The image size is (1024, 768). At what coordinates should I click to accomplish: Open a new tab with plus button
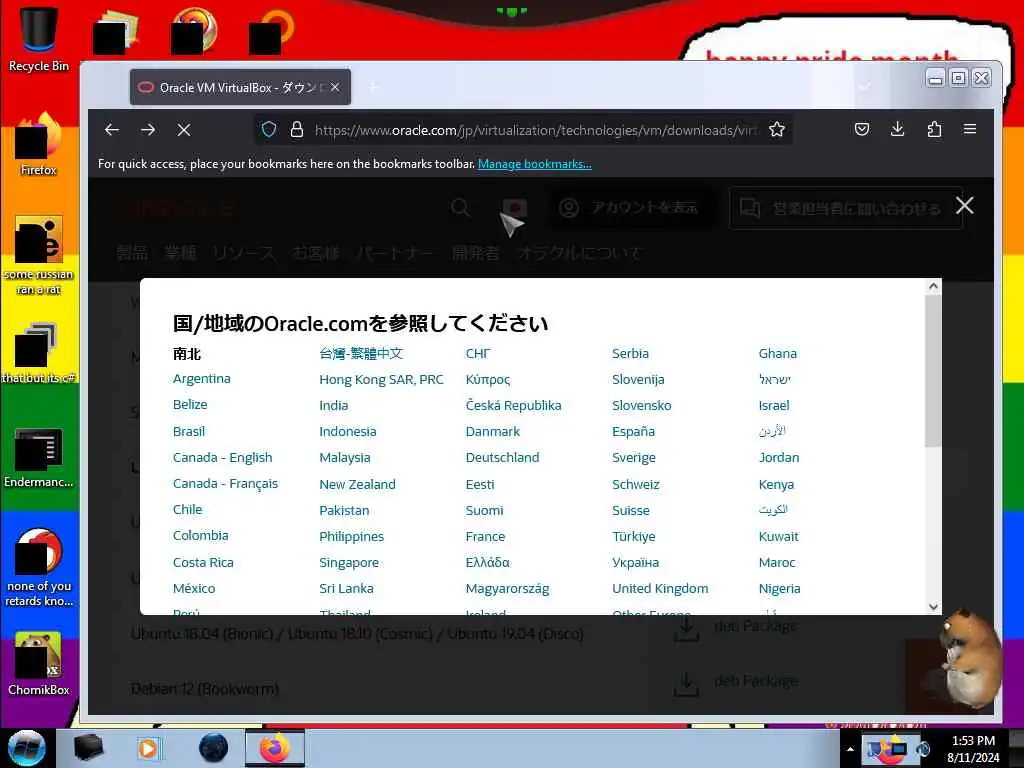(374, 88)
